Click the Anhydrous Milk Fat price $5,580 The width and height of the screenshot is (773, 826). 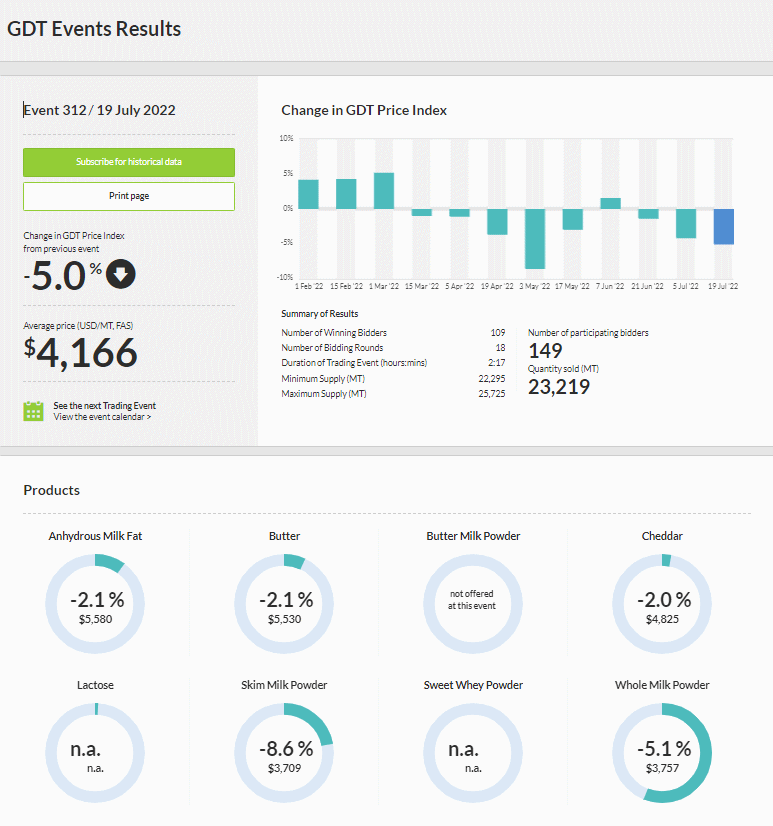[95, 619]
